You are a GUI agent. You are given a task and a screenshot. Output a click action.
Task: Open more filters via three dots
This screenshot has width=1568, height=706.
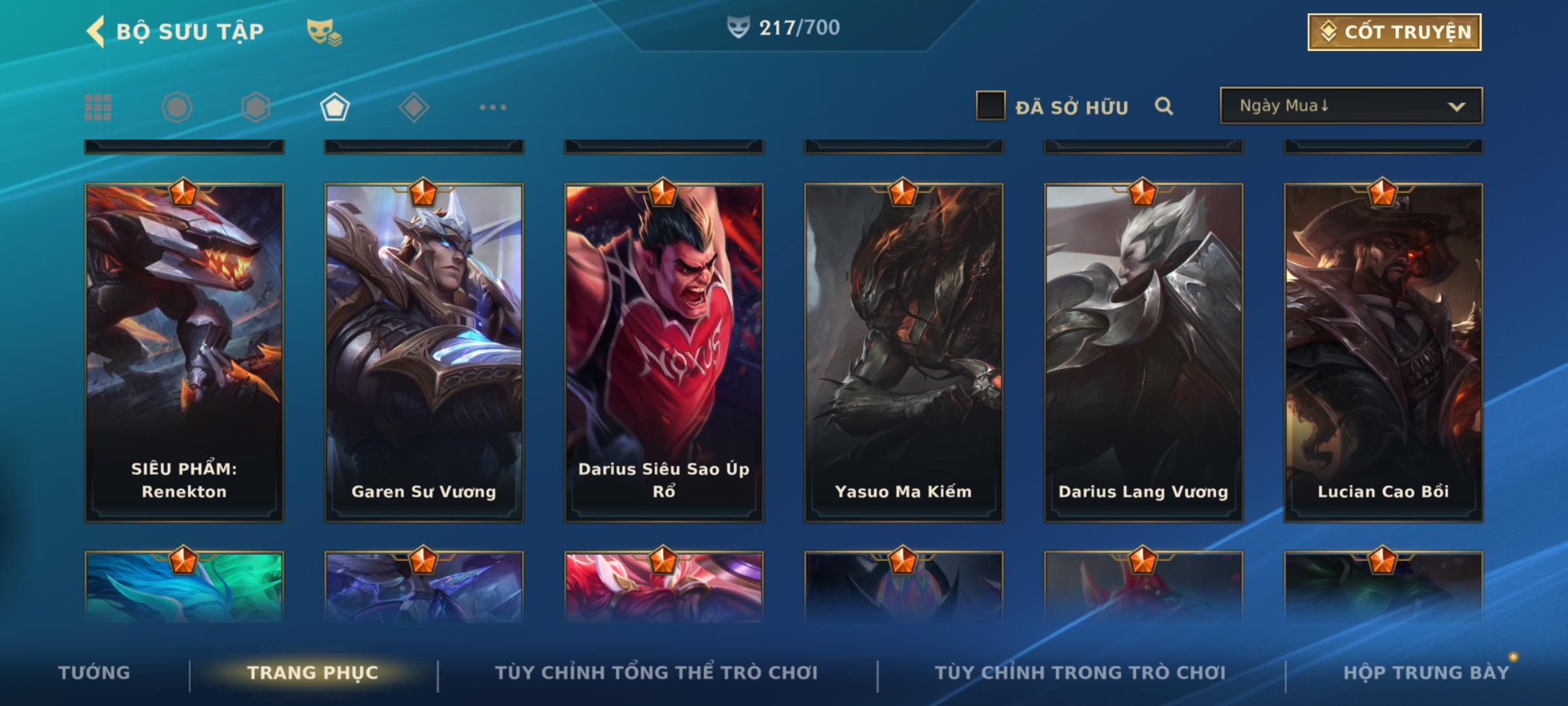493,107
